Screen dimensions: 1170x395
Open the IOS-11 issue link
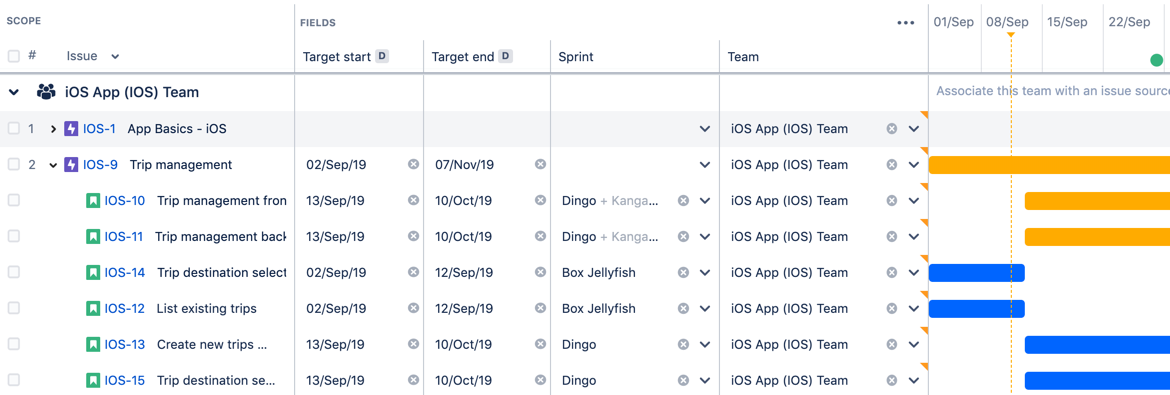click(x=124, y=237)
